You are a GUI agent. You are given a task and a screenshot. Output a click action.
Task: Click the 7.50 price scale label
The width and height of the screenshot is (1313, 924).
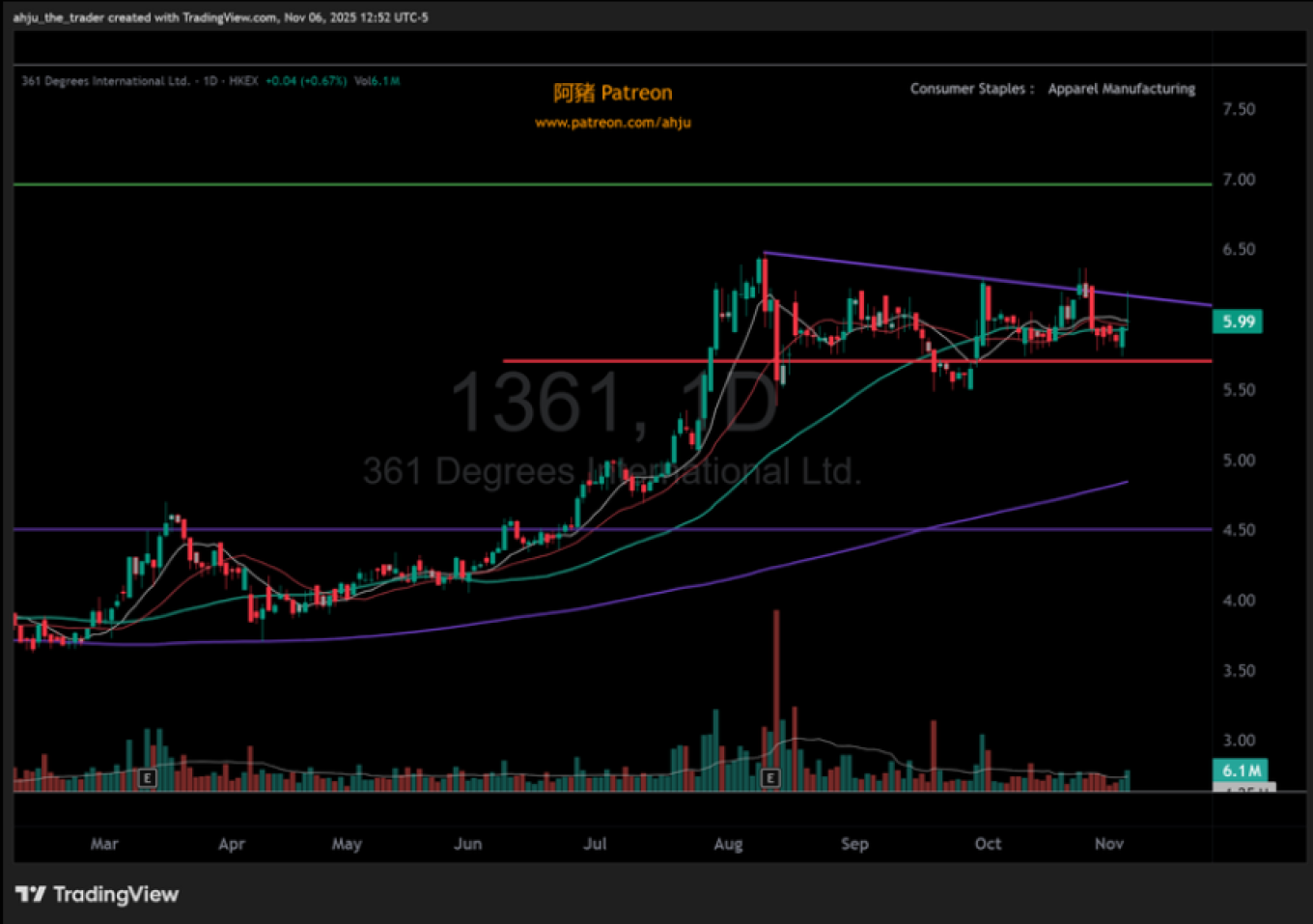[1239, 109]
